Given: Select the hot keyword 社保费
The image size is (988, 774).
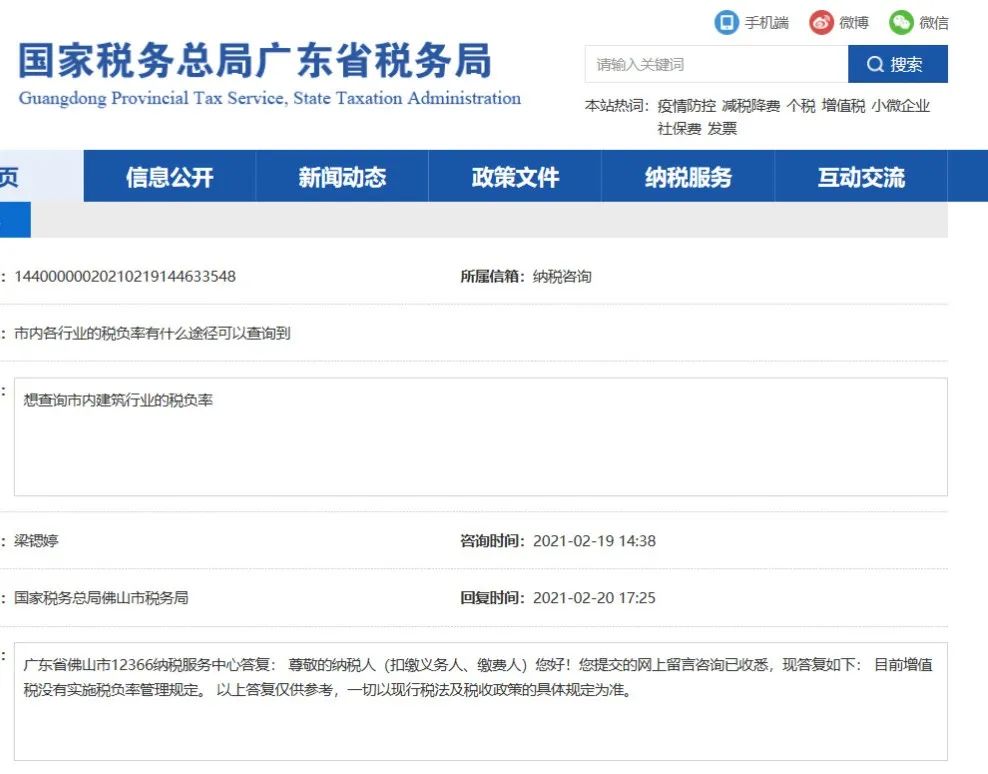Looking at the screenshot, I should (679, 129).
